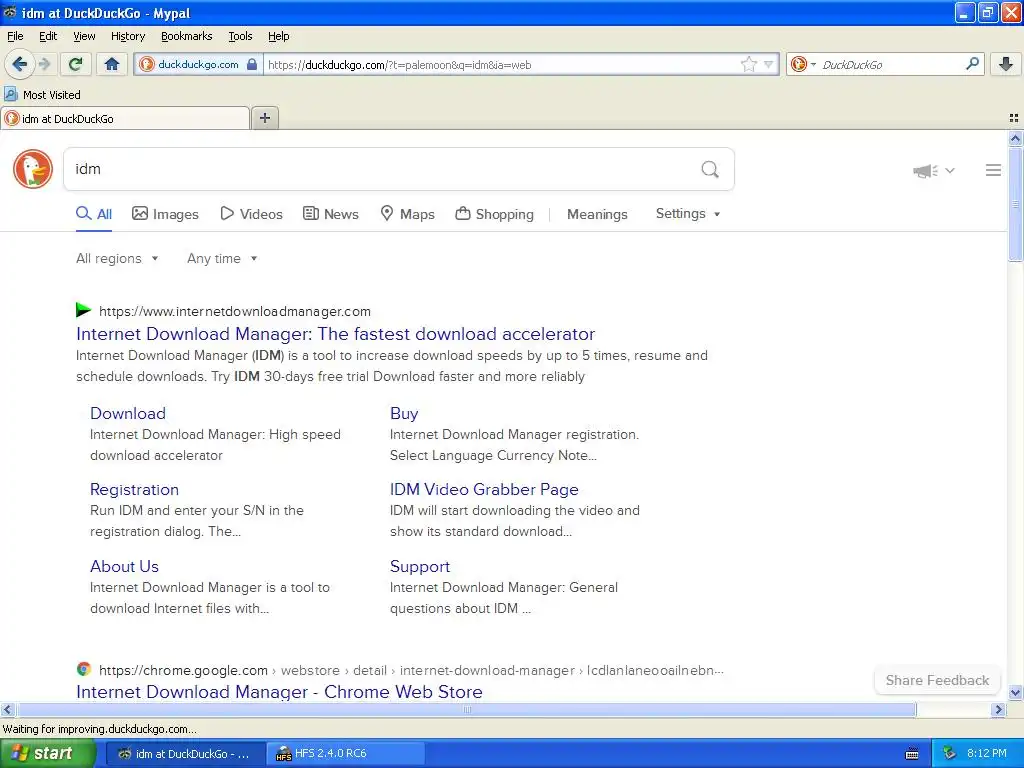Click the DuckDuckGo duck logo
Viewport: 1024px width, 768px height.
(33, 169)
